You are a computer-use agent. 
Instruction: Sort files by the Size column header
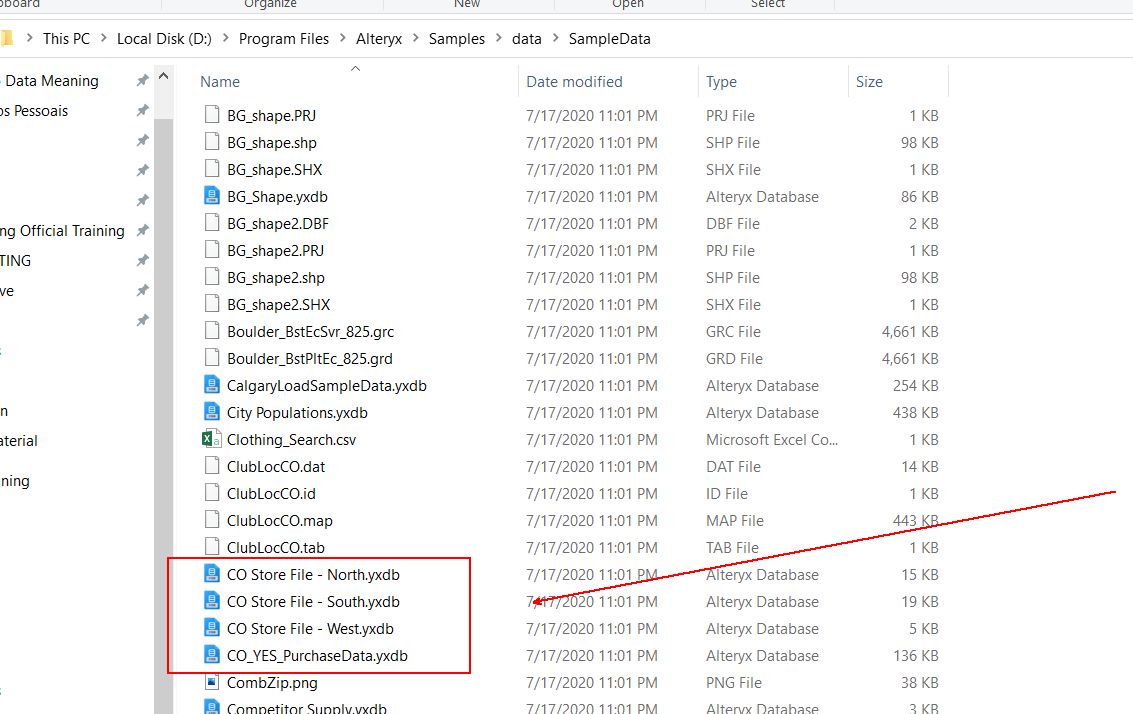pos(869,81)
